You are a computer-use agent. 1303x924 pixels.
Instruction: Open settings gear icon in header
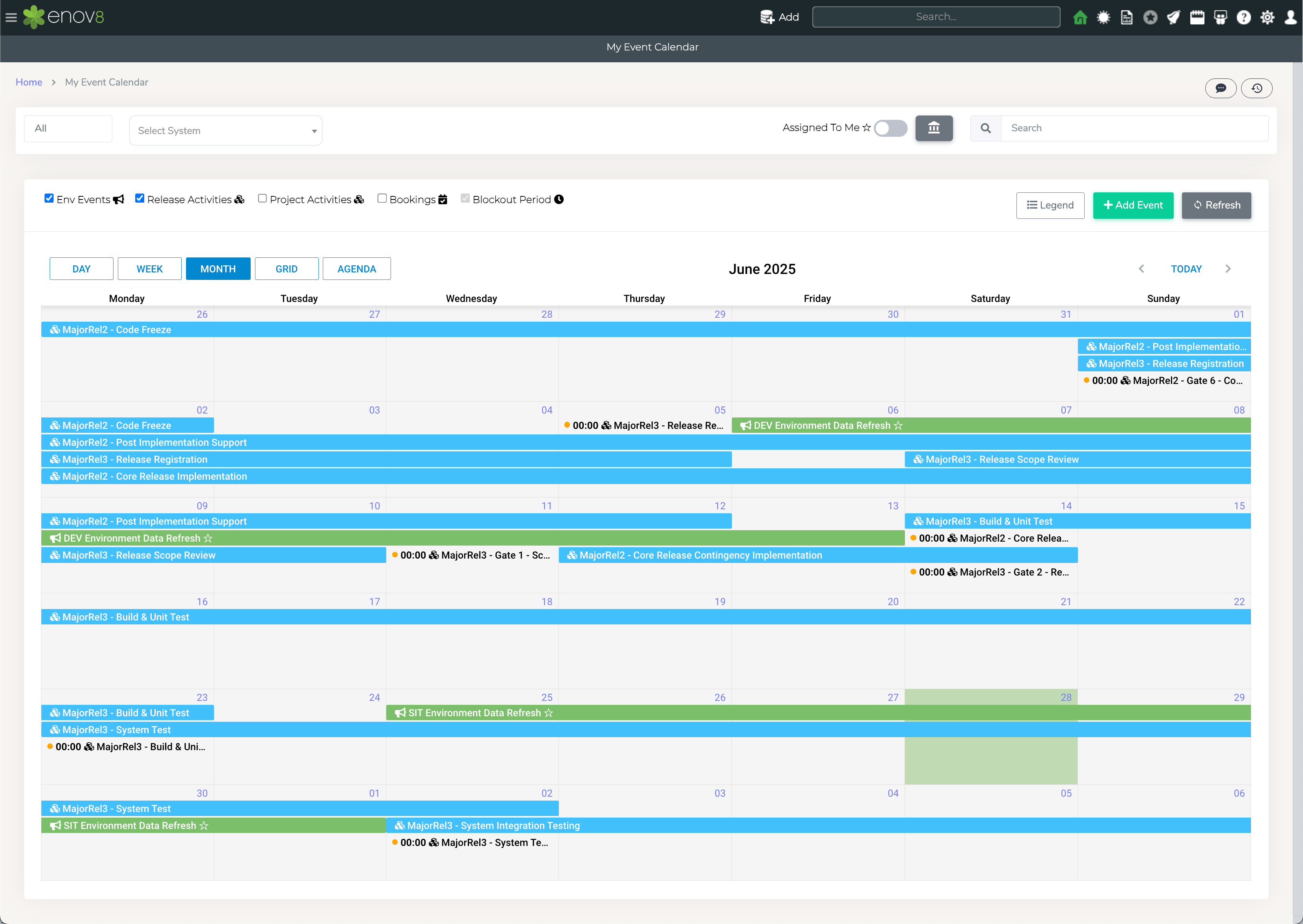click(x=1267, y=18)
